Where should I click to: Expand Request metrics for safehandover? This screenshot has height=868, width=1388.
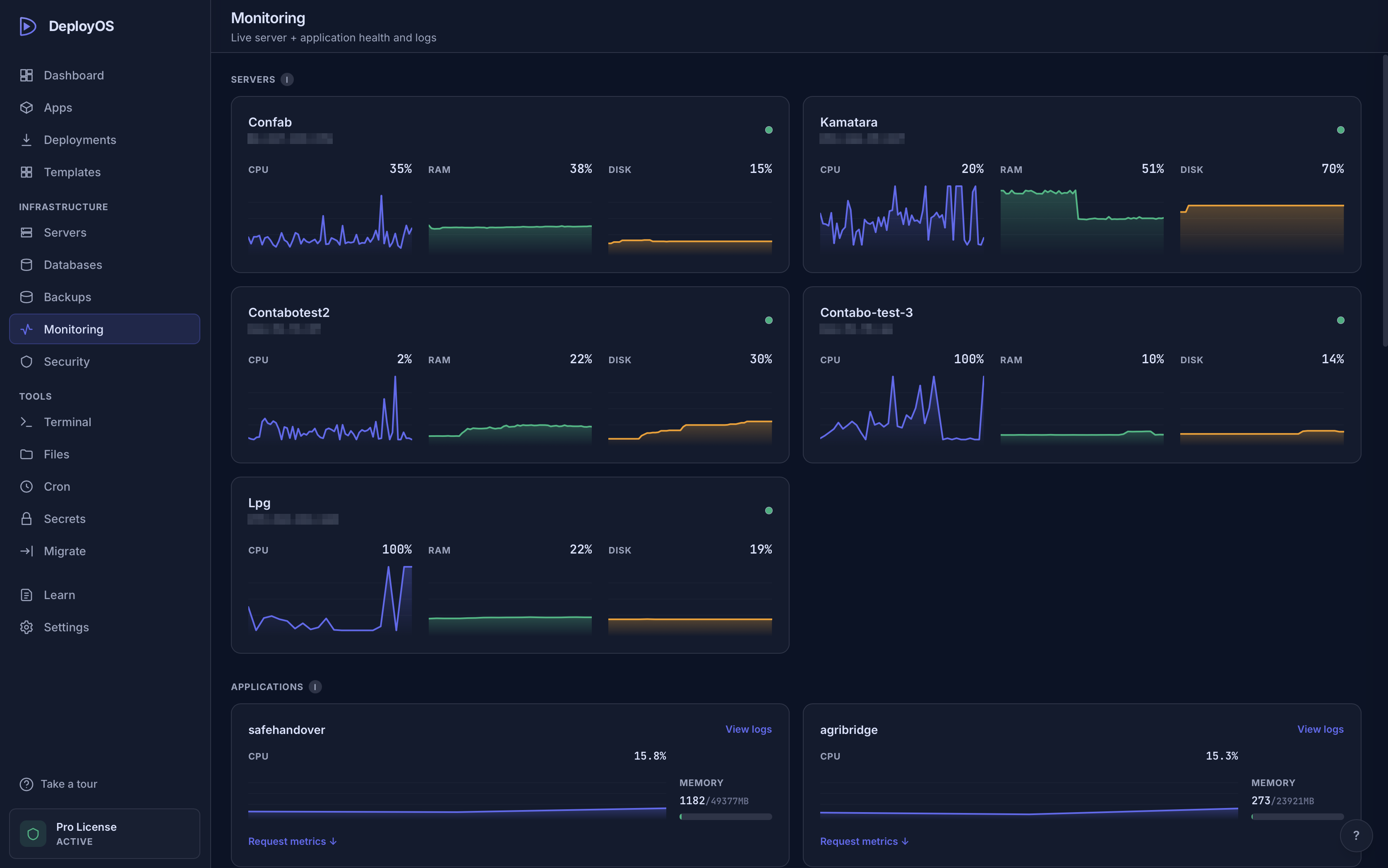click(292, 841)
